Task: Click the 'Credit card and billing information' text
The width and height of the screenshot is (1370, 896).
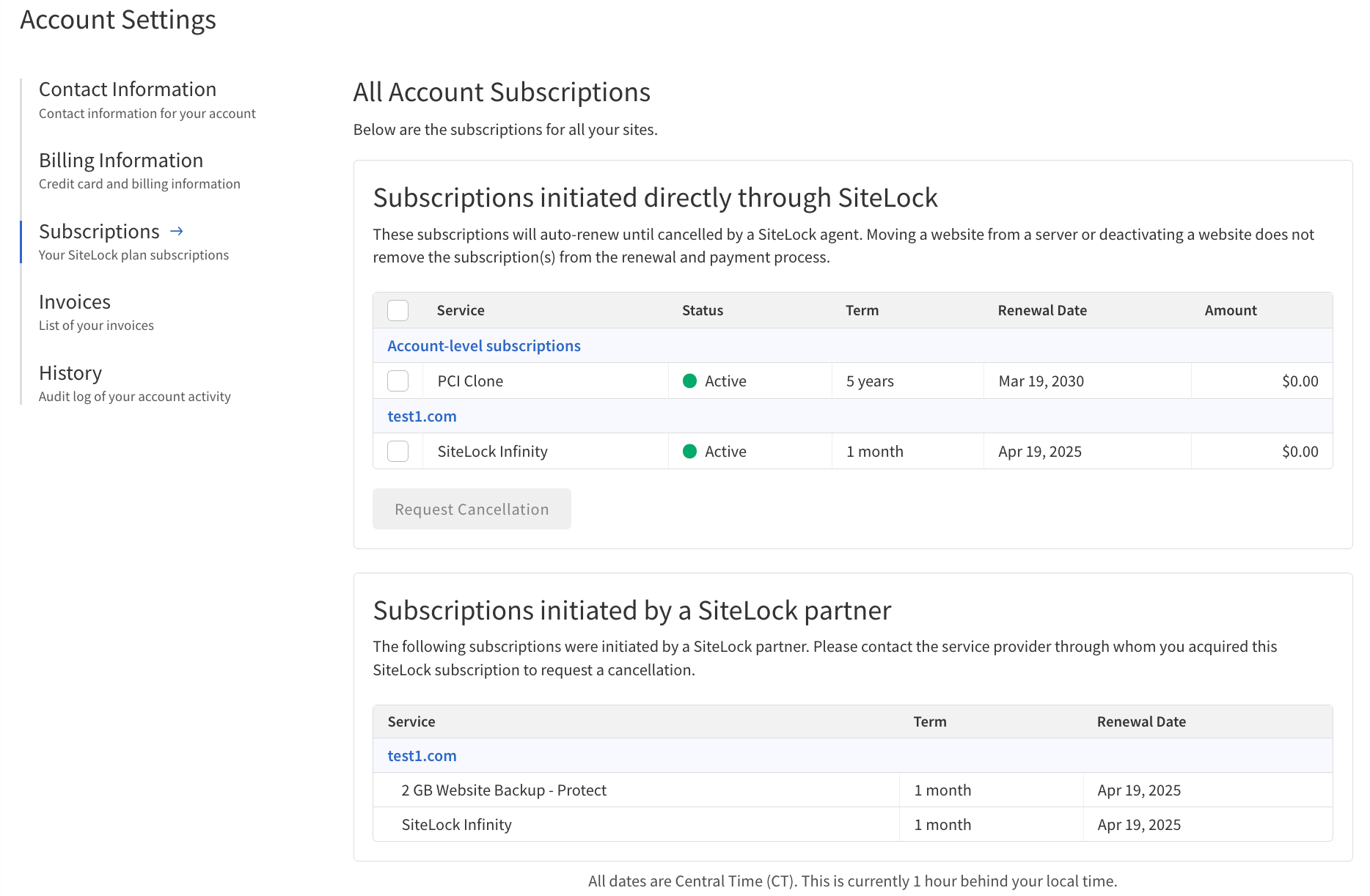Action: coord(139,184)
